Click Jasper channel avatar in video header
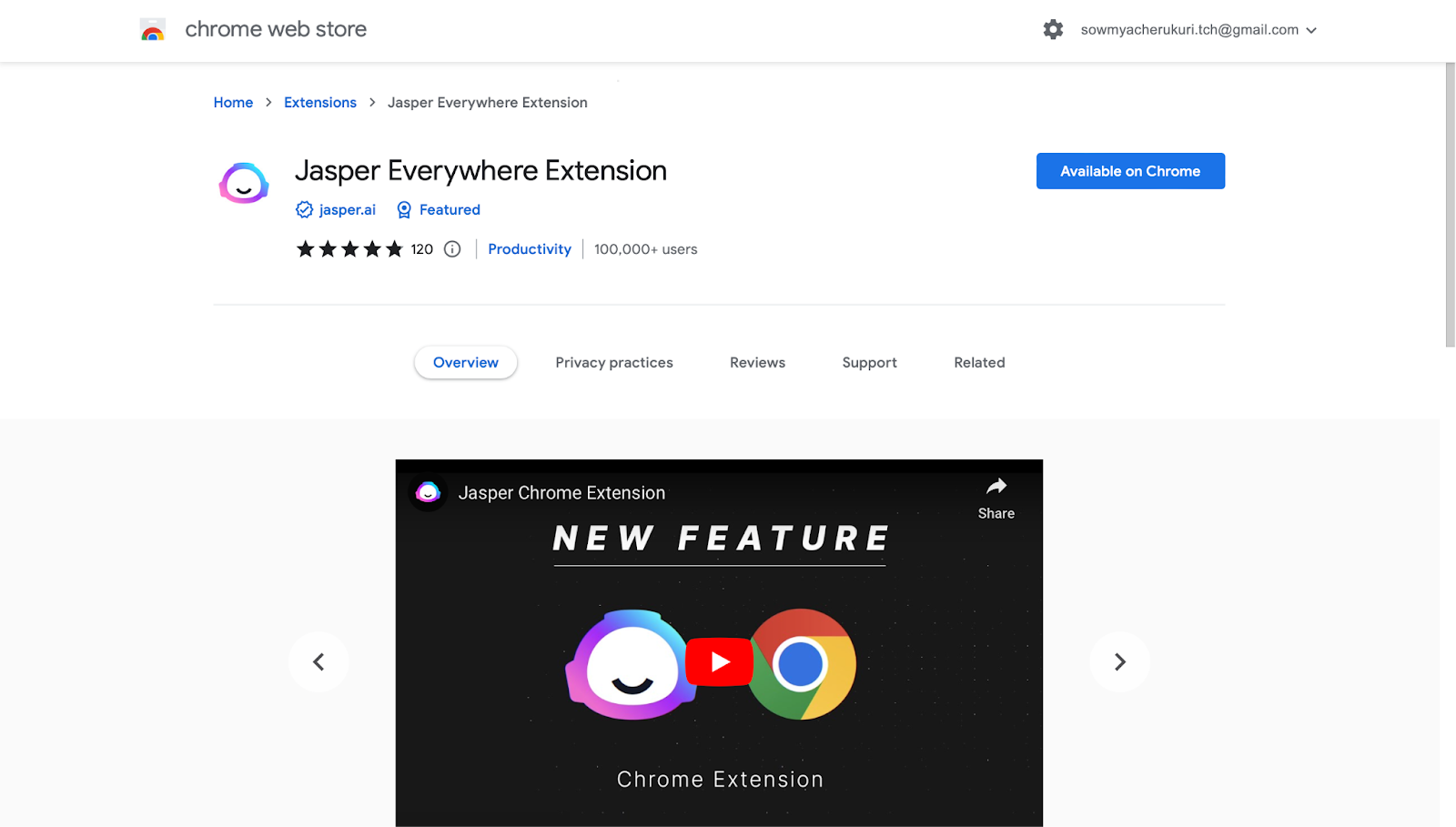This screenshot has width=1456, height=827. click(x=428, y=493)
